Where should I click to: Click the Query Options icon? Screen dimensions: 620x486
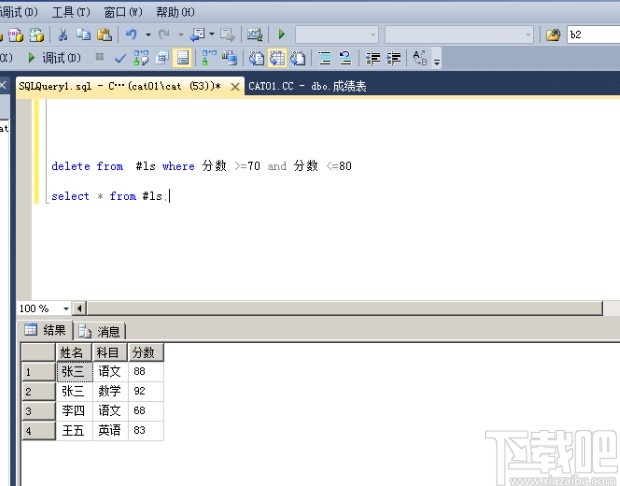(x=162, y=58)
